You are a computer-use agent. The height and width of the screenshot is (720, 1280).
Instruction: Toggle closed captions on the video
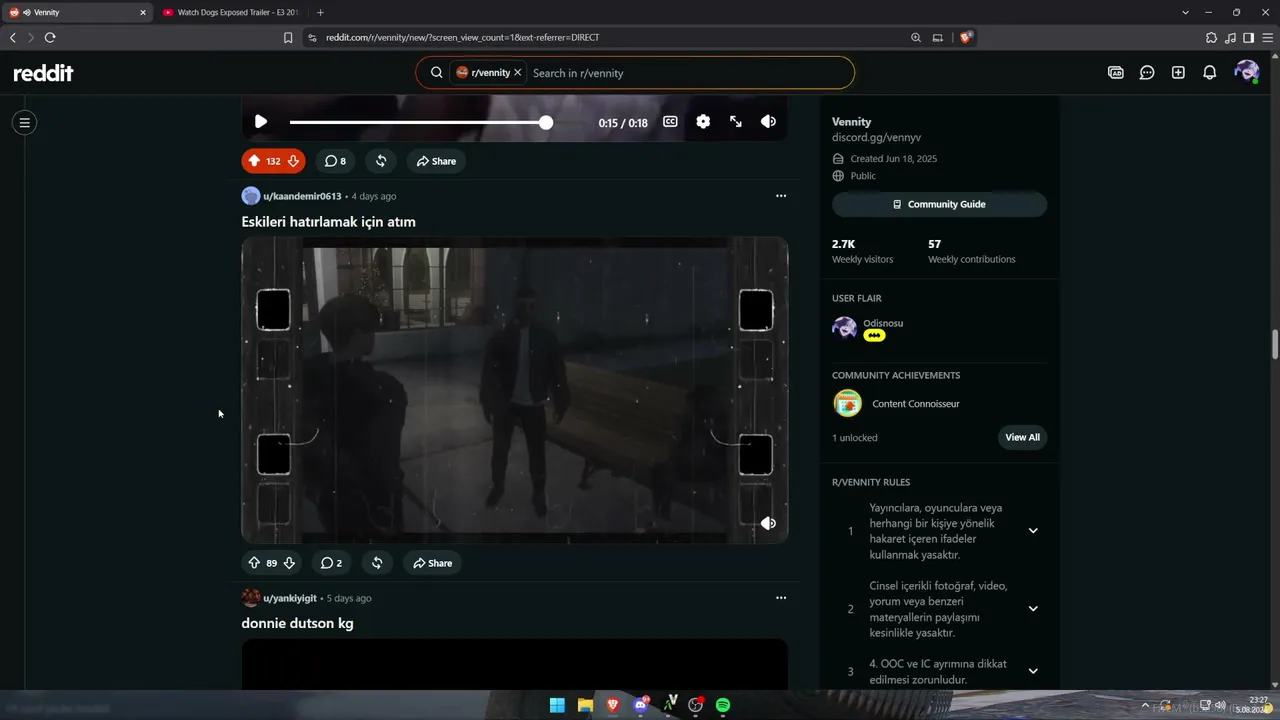(x=670, y=122)
